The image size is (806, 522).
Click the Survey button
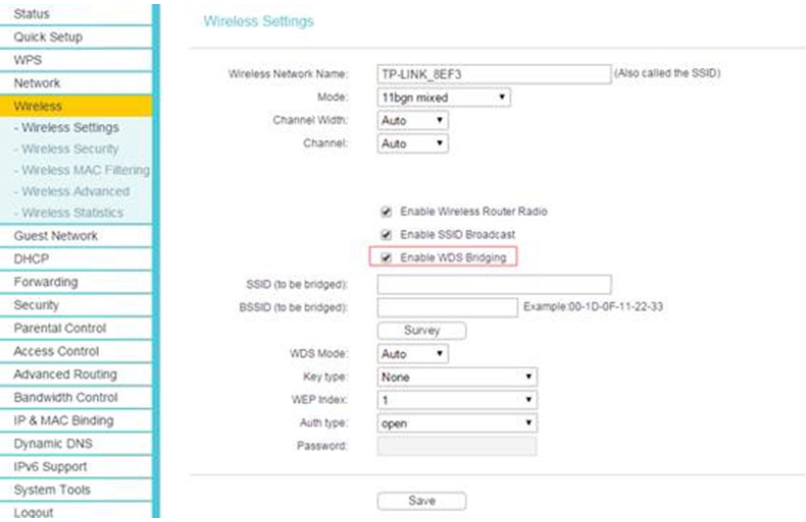point(421,330)
